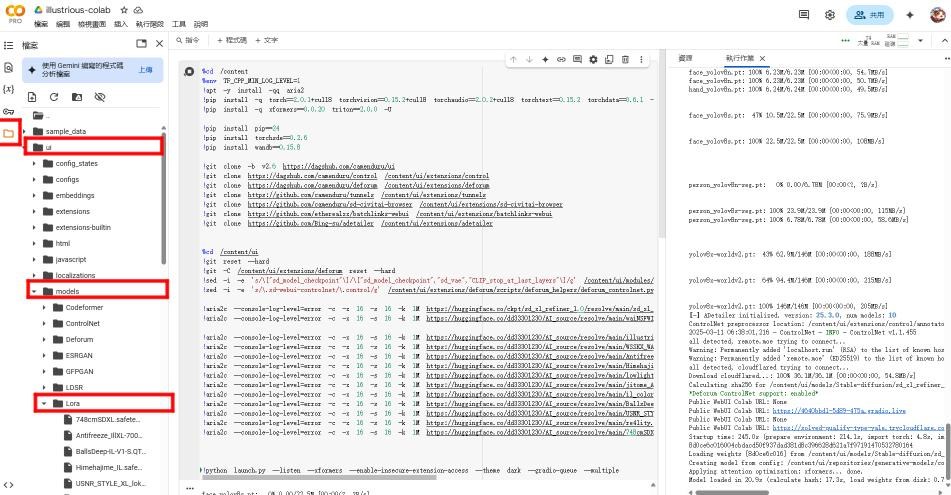951x495 pixels.
Task: Close the Files side panel
Action: coord(158,44)
